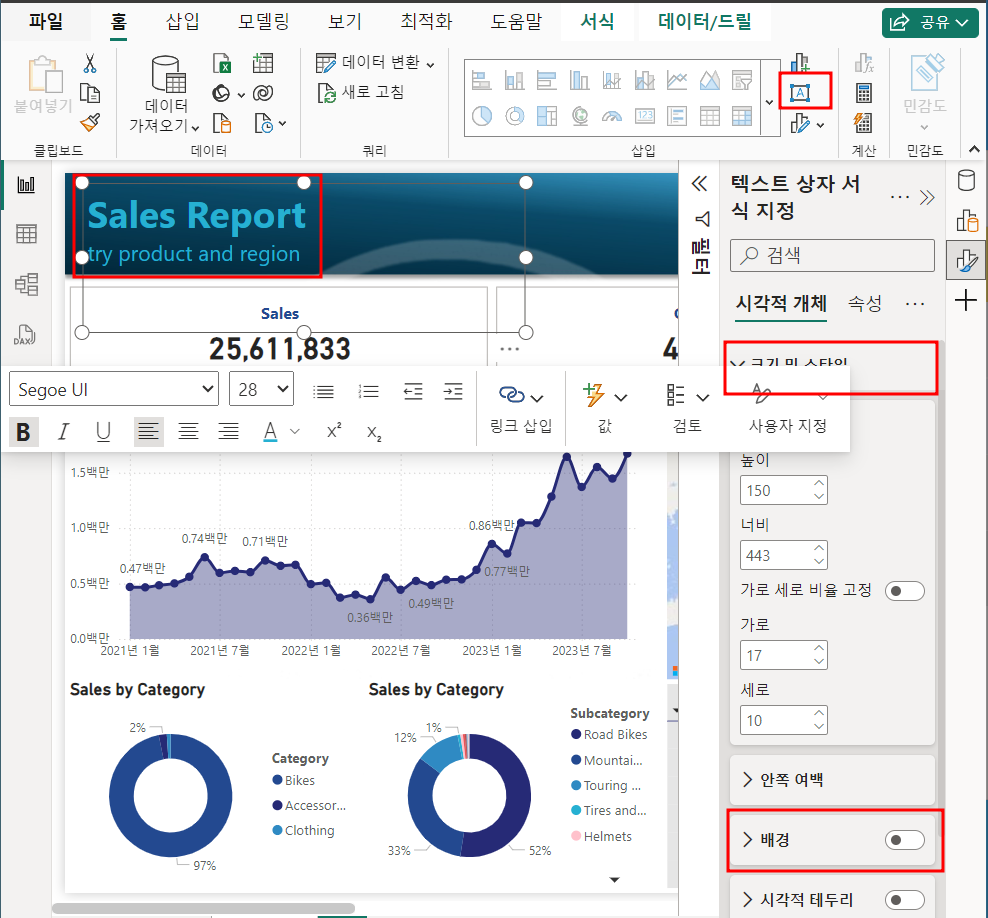Image resolution: width=988 pixels, height=918 pixels.
Task: Open the font color dropdown arrow
Action: click(295, 432)
